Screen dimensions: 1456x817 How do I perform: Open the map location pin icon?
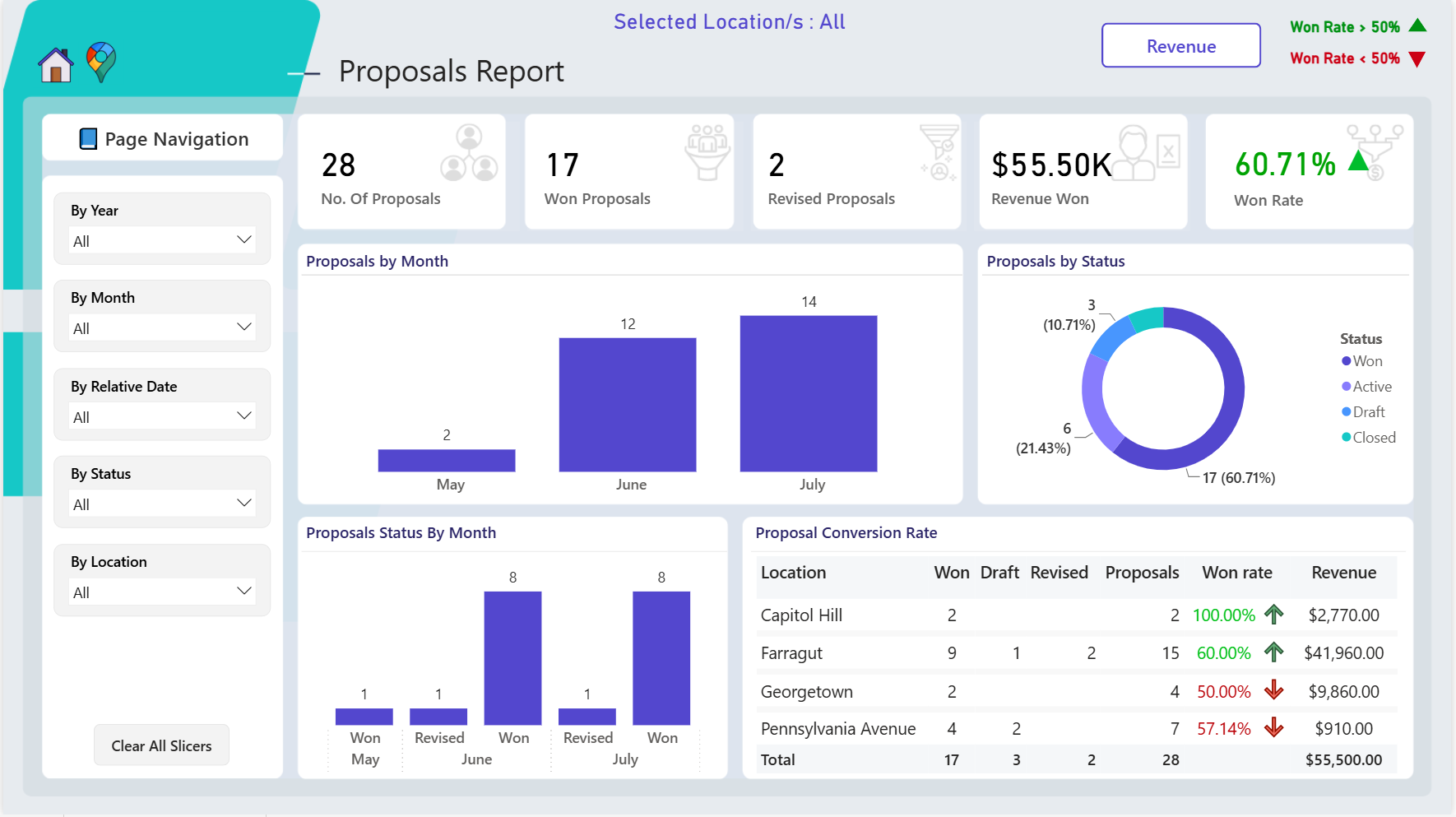pyautogui.click(x=101, y=63)
